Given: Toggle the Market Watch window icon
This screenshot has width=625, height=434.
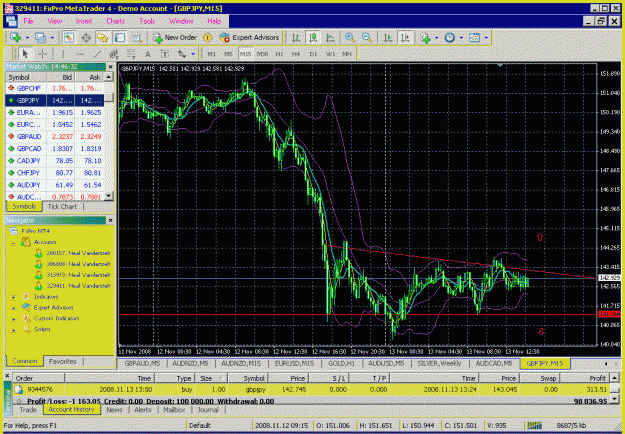Looking at the screenshot, I should click(x=69, y=37).
